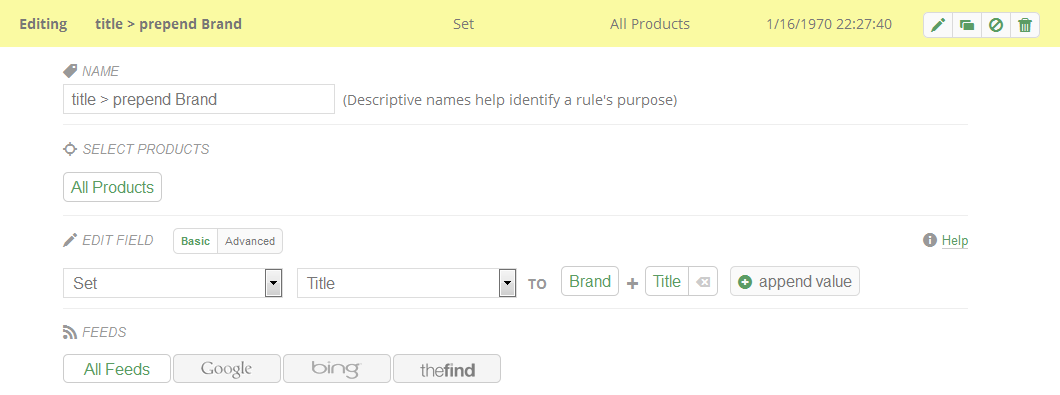The height and width of the screenshot is (395, 1060).
Task: Remove Title value with backspace icon
Action: click(703, 282)
